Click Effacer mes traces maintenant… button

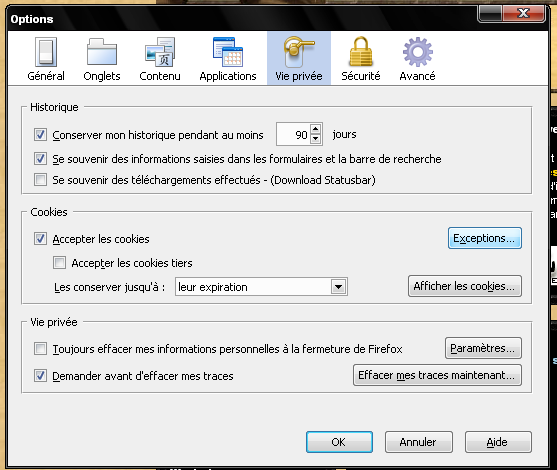click(437, 375)
